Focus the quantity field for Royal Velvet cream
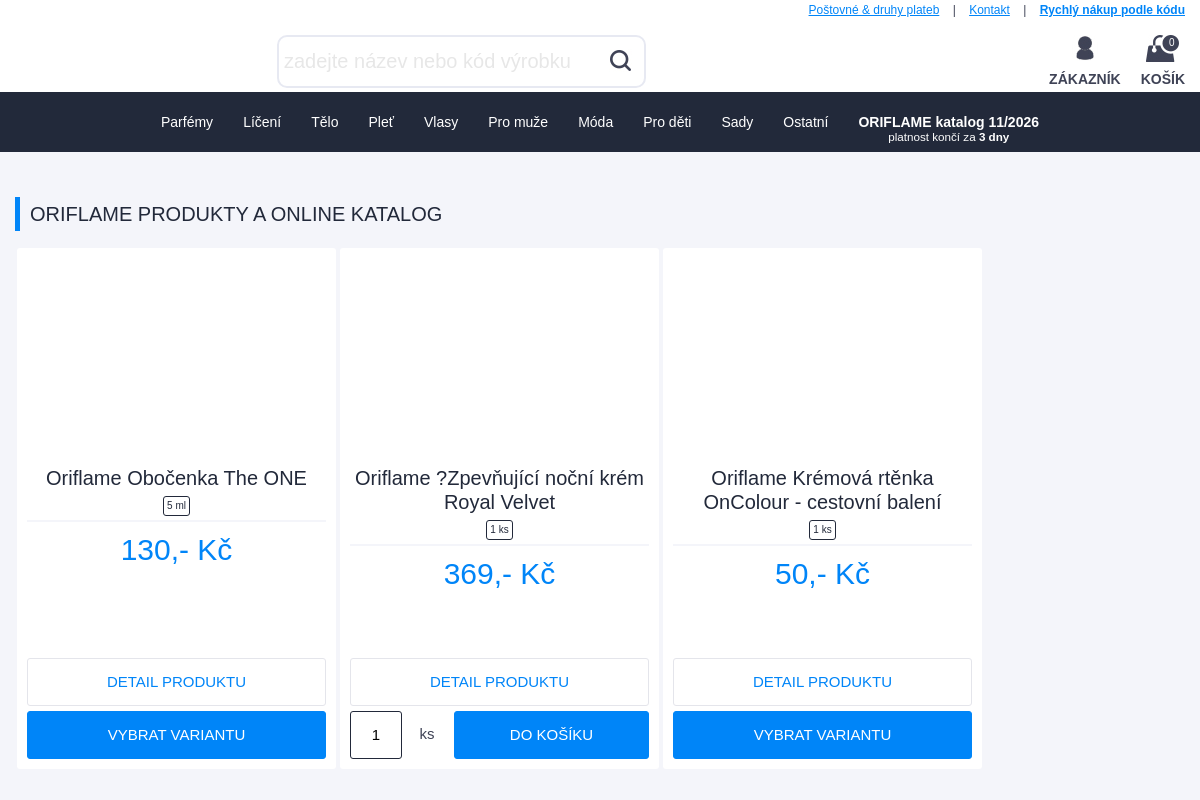This screenshot has width=1200, height=800. point(376,735)
